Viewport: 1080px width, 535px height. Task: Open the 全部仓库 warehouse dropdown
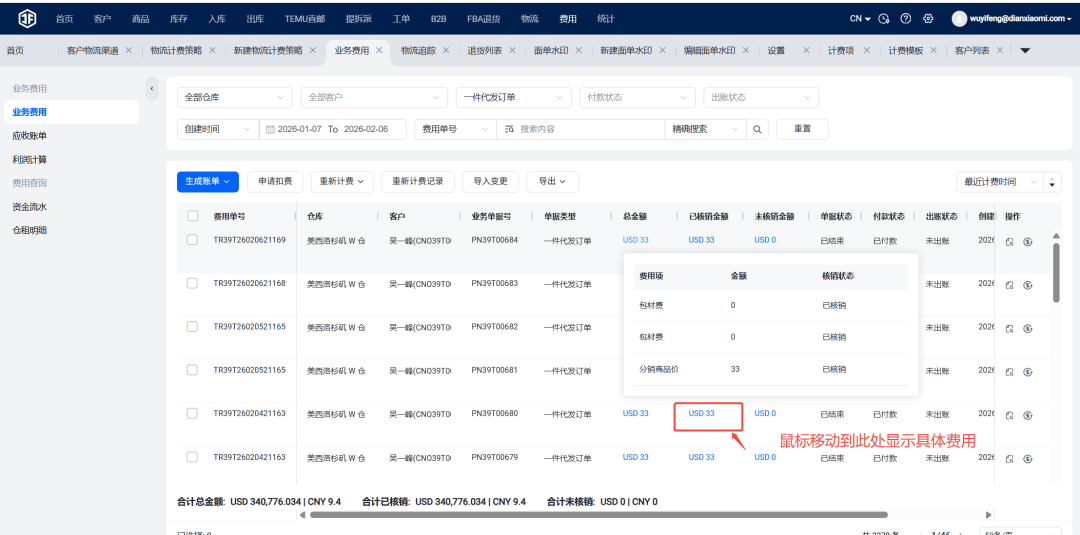(234, 98)
